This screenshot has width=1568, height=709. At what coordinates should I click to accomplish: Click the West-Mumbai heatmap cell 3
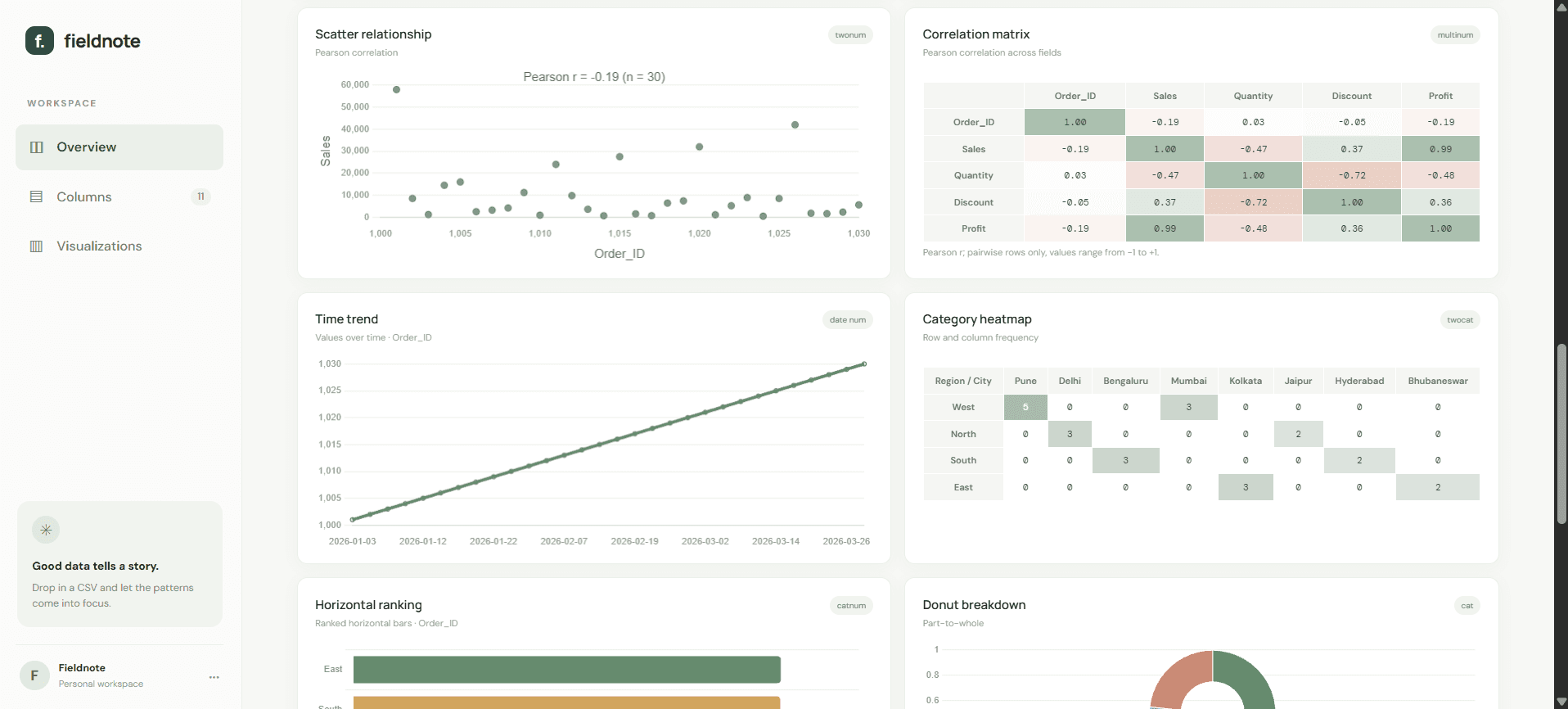(1188, 407)
